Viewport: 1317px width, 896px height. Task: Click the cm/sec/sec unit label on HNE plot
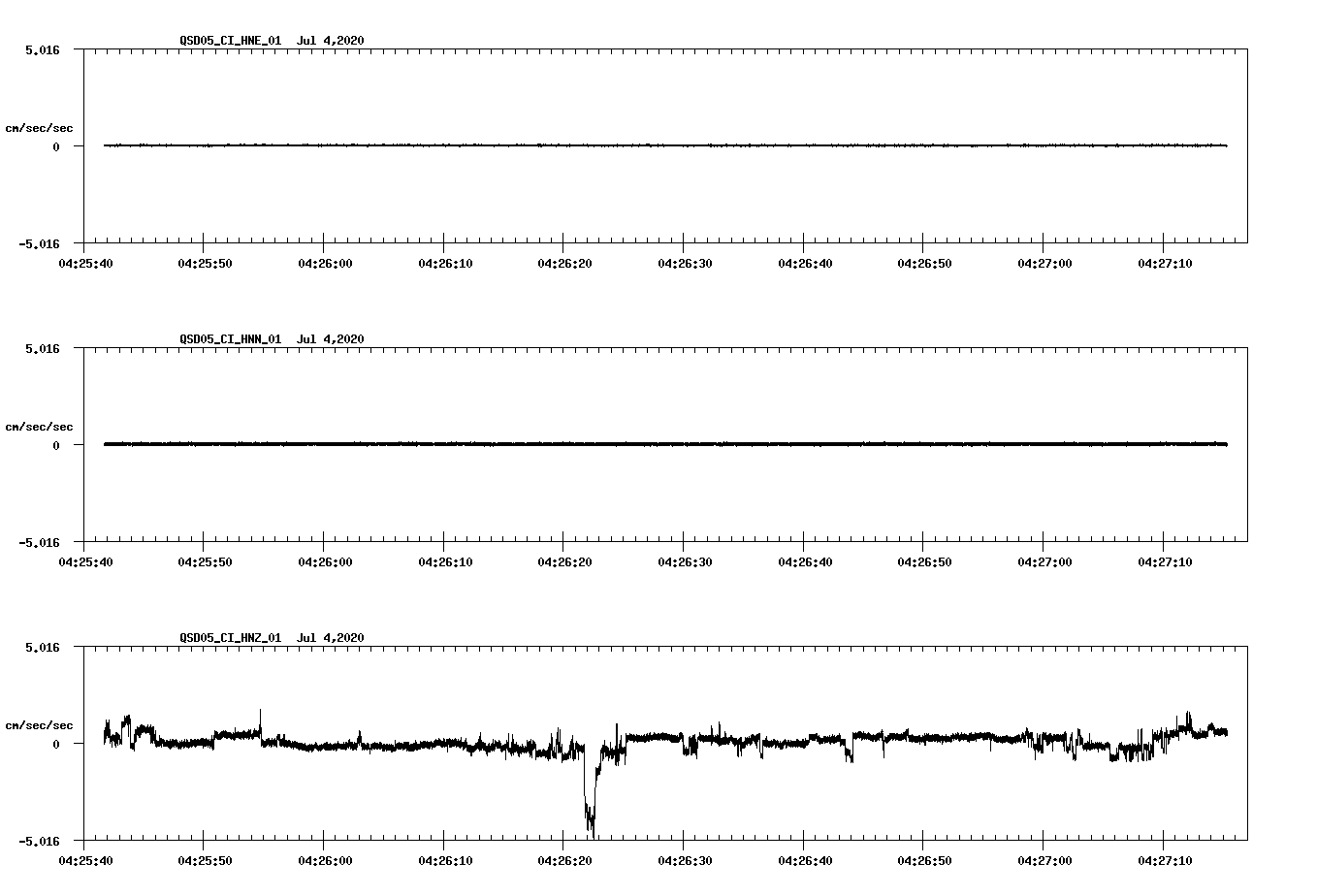click(x=39, y=128)
